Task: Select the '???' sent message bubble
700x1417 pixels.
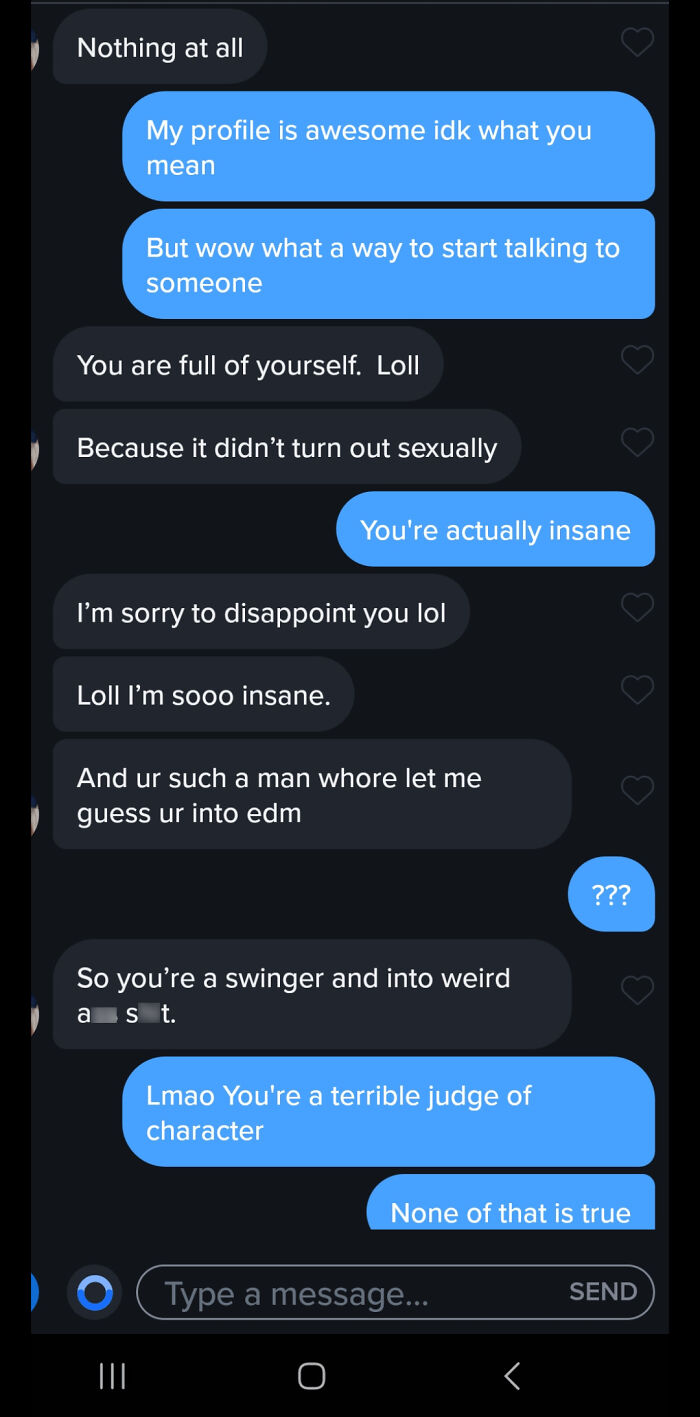Action: tap(611, 894)
